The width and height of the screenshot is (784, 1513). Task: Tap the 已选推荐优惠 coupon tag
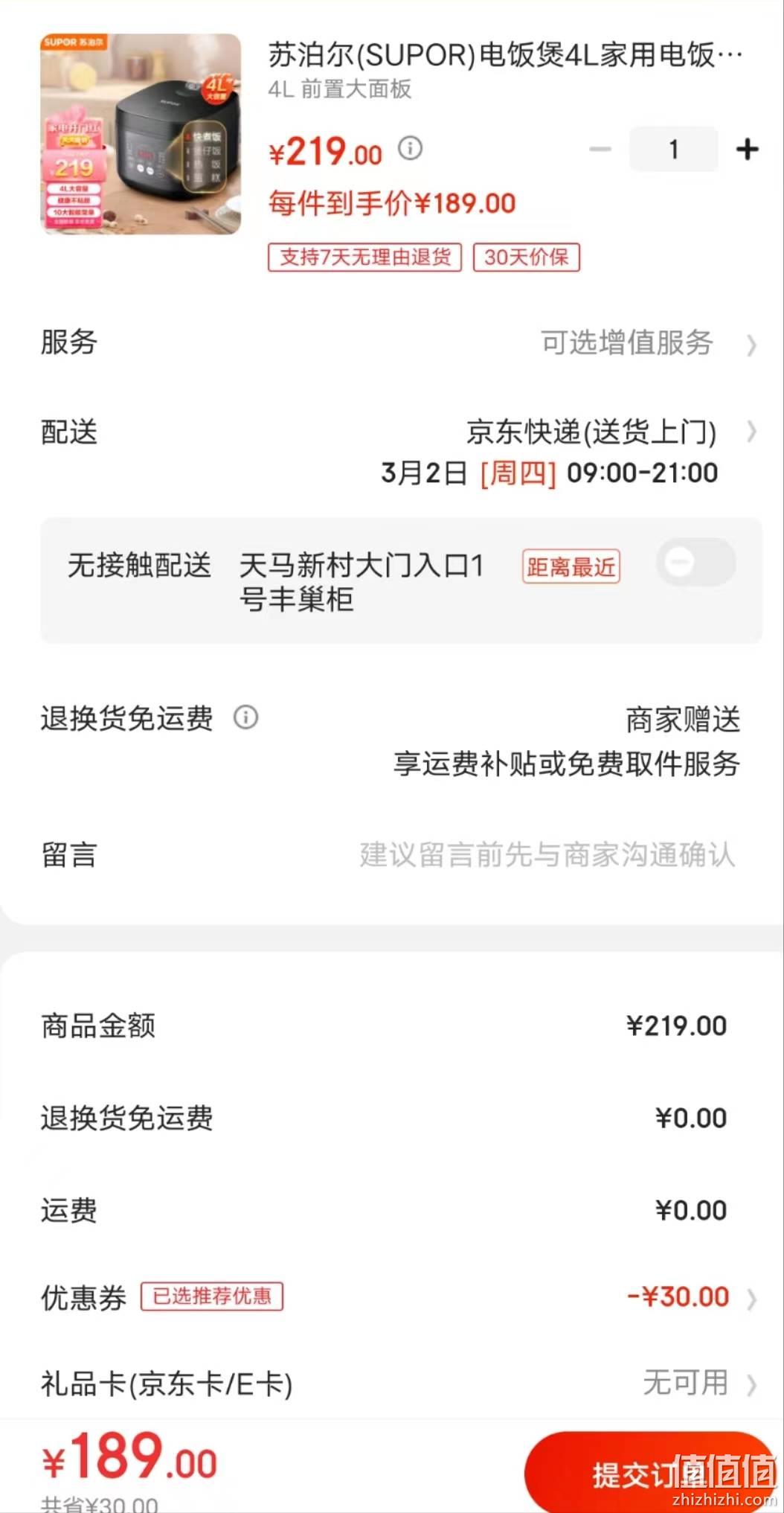[x=212, y=1296]
